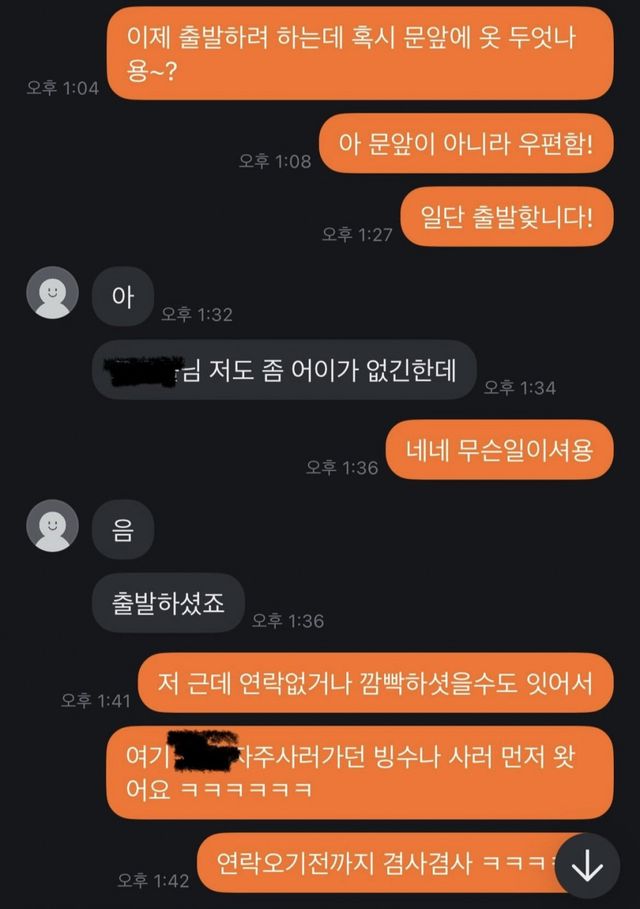Click the 오후 1:34 timestamp
The width and height of the screenshot is (640, 909).
[520, 388]
